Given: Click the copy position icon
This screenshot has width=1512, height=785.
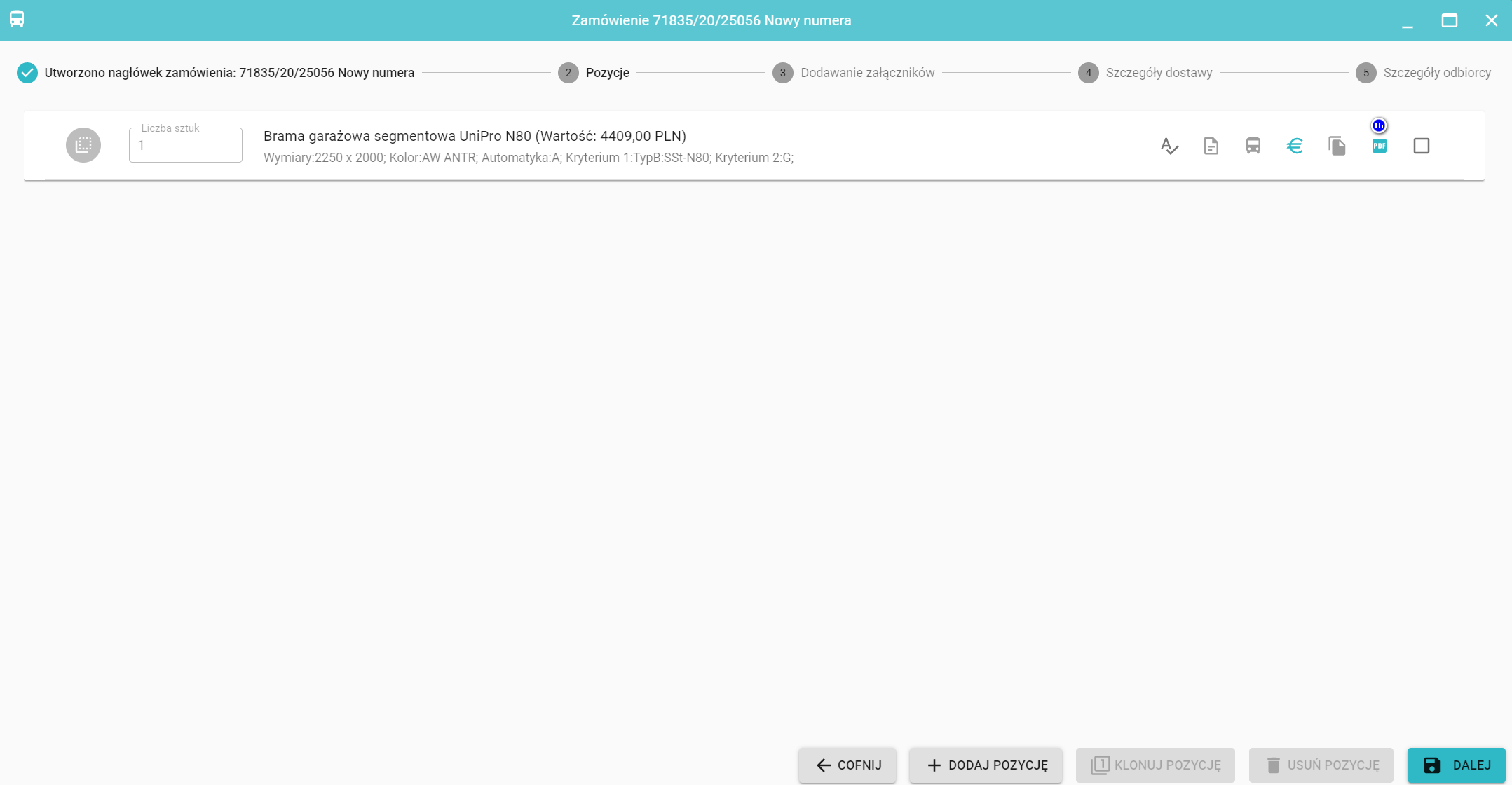Looking at the screenshot, I should (x=1337, y=146).
